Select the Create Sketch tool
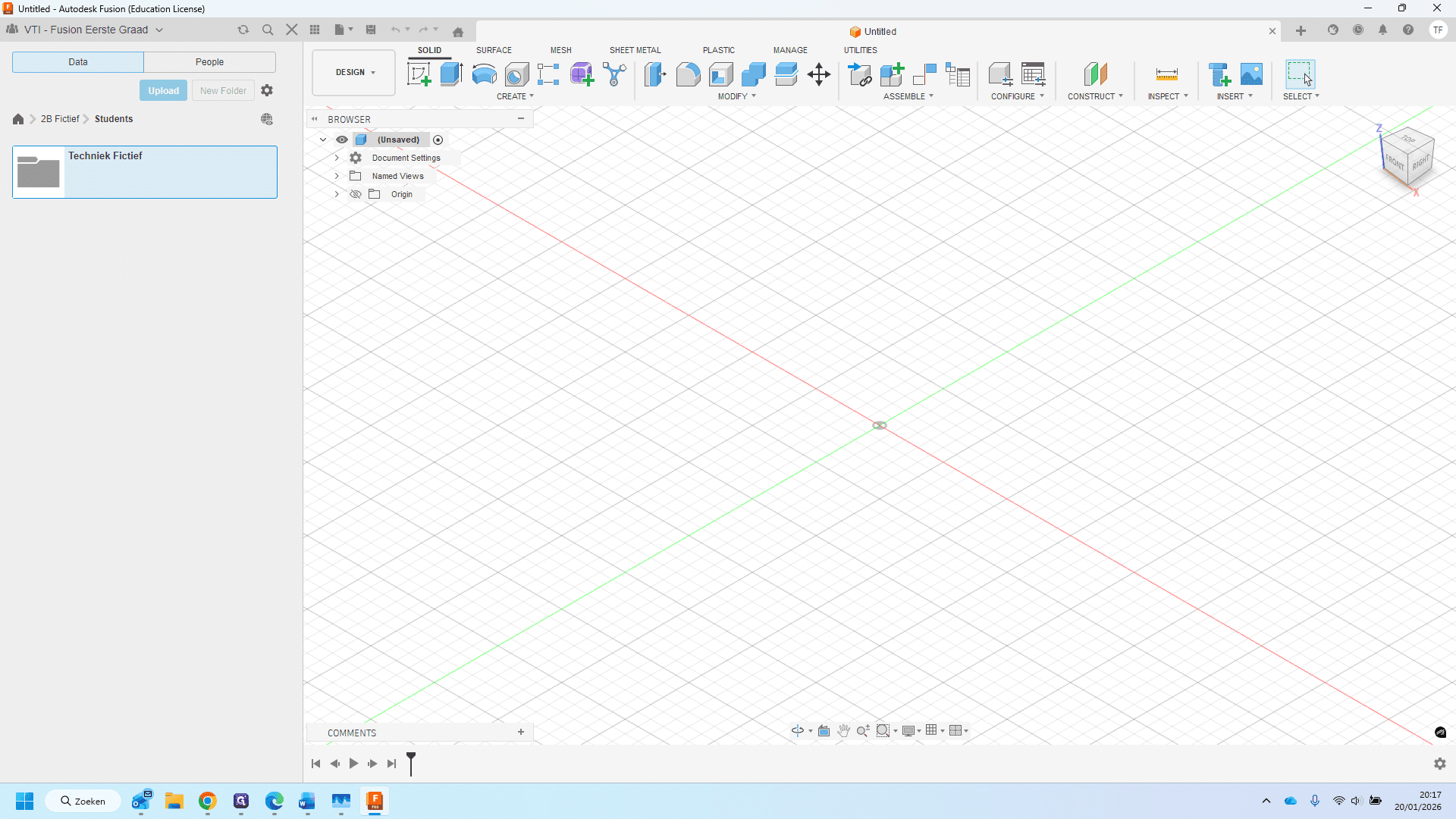 point(419,74)
